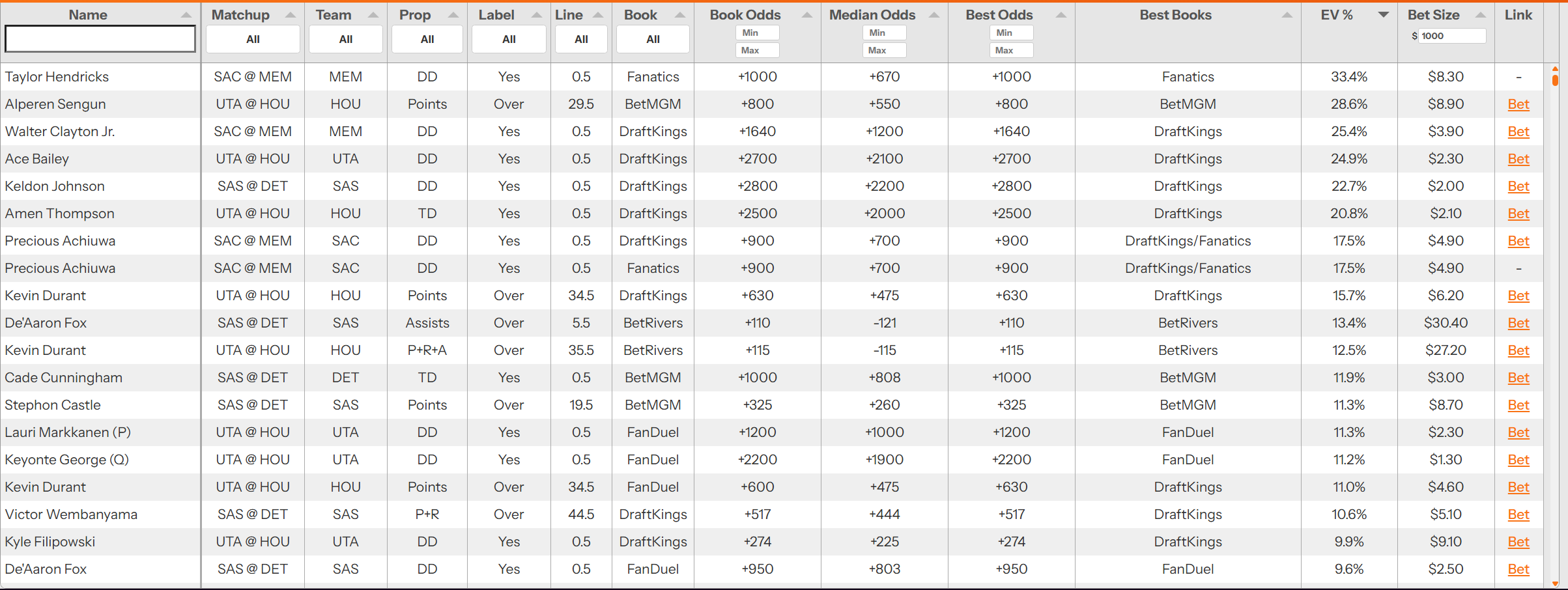Open Bet link for Lauri Markkanen
This screenshot has width=1568, height=590.
click(x=1518, y=432)
